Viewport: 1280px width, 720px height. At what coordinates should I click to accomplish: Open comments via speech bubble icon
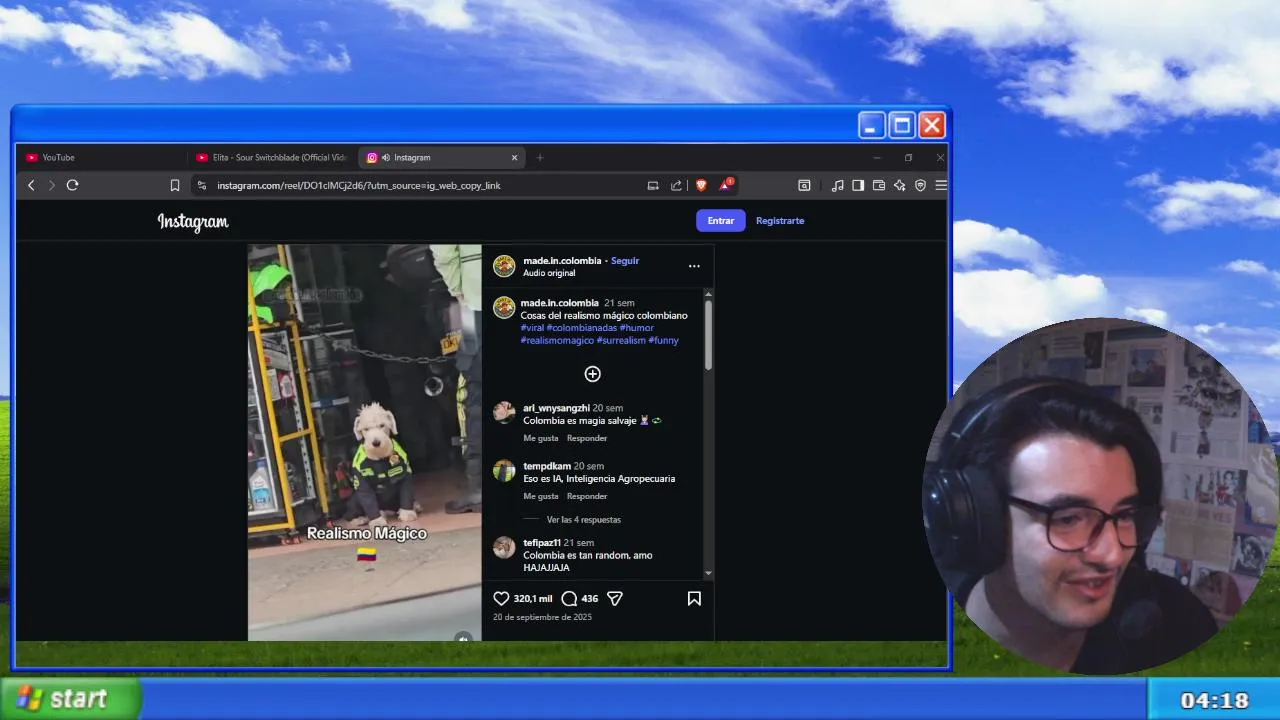pos(569,598)
